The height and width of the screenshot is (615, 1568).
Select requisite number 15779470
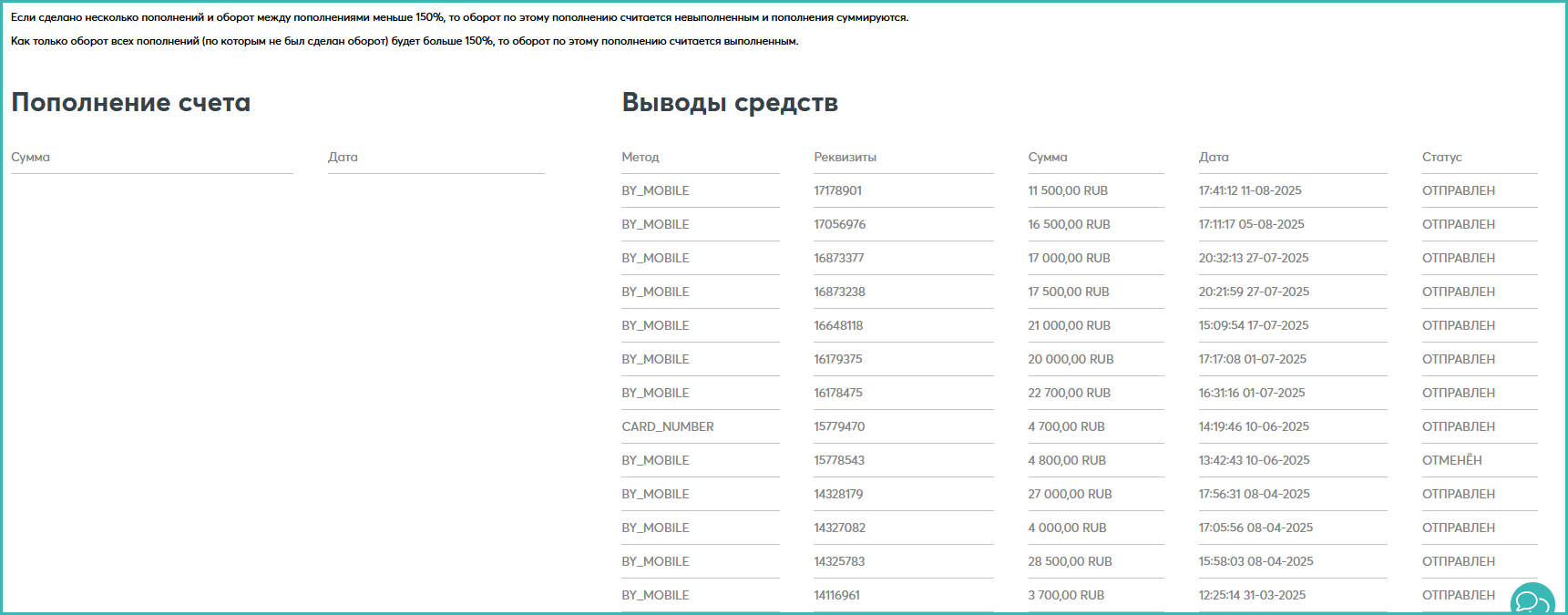(839, 426)
